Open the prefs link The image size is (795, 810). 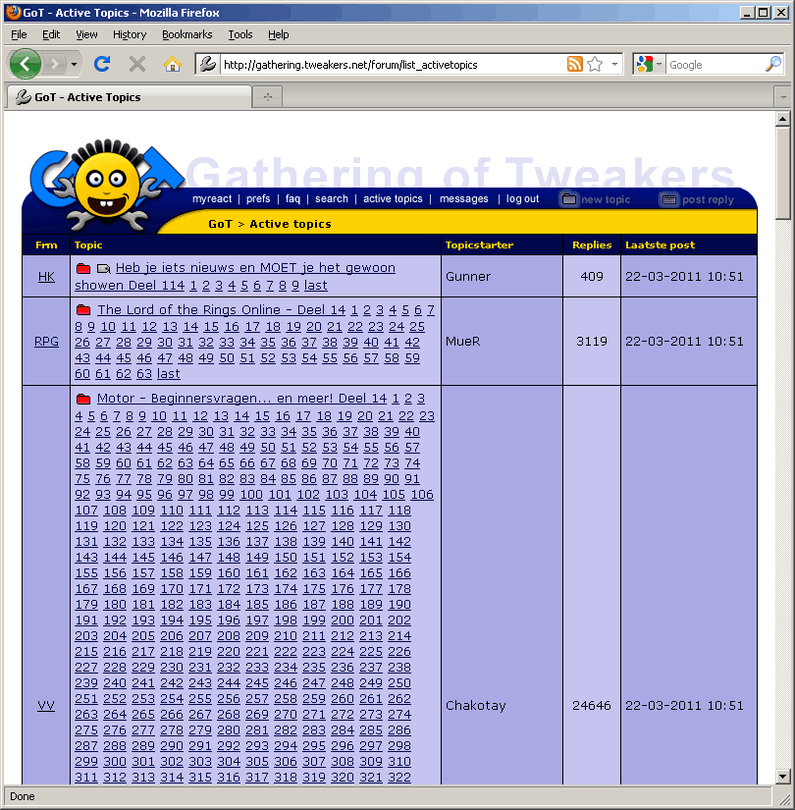pos(258,199)
